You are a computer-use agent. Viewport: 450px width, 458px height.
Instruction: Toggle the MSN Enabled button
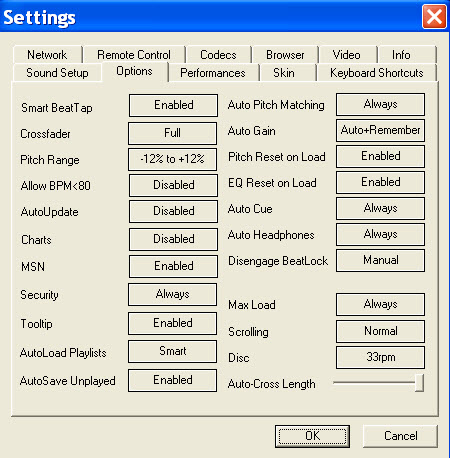(x=173, y=266)
